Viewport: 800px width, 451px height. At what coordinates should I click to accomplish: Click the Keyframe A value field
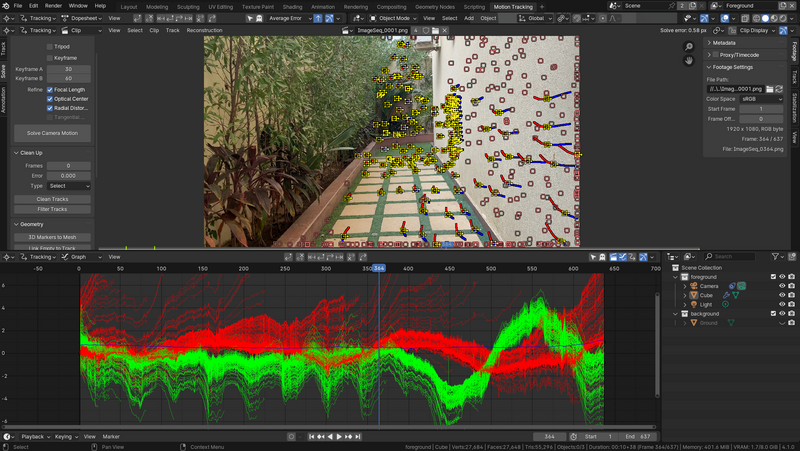click(x=68, y=68)
